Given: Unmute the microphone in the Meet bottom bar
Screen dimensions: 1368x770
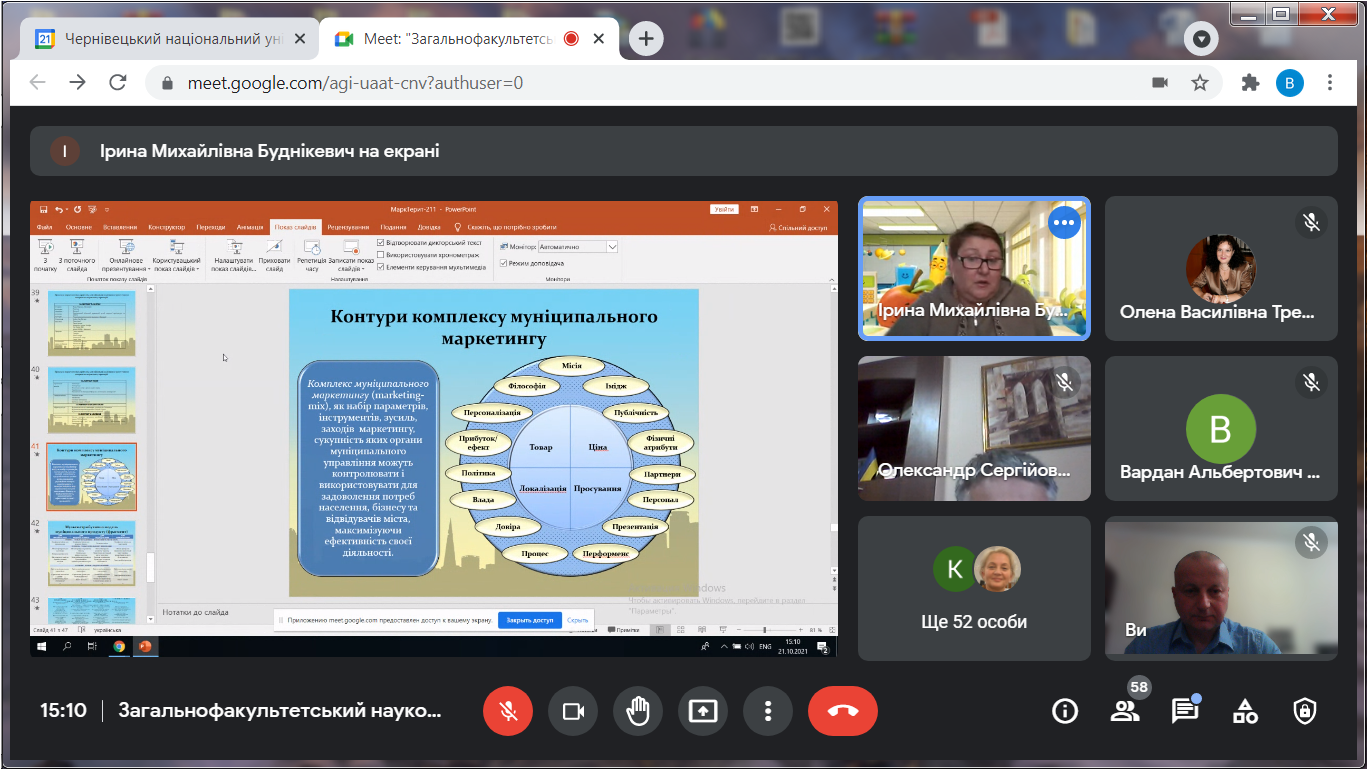Looking at the screenshot, I should (x=508, y=711).
